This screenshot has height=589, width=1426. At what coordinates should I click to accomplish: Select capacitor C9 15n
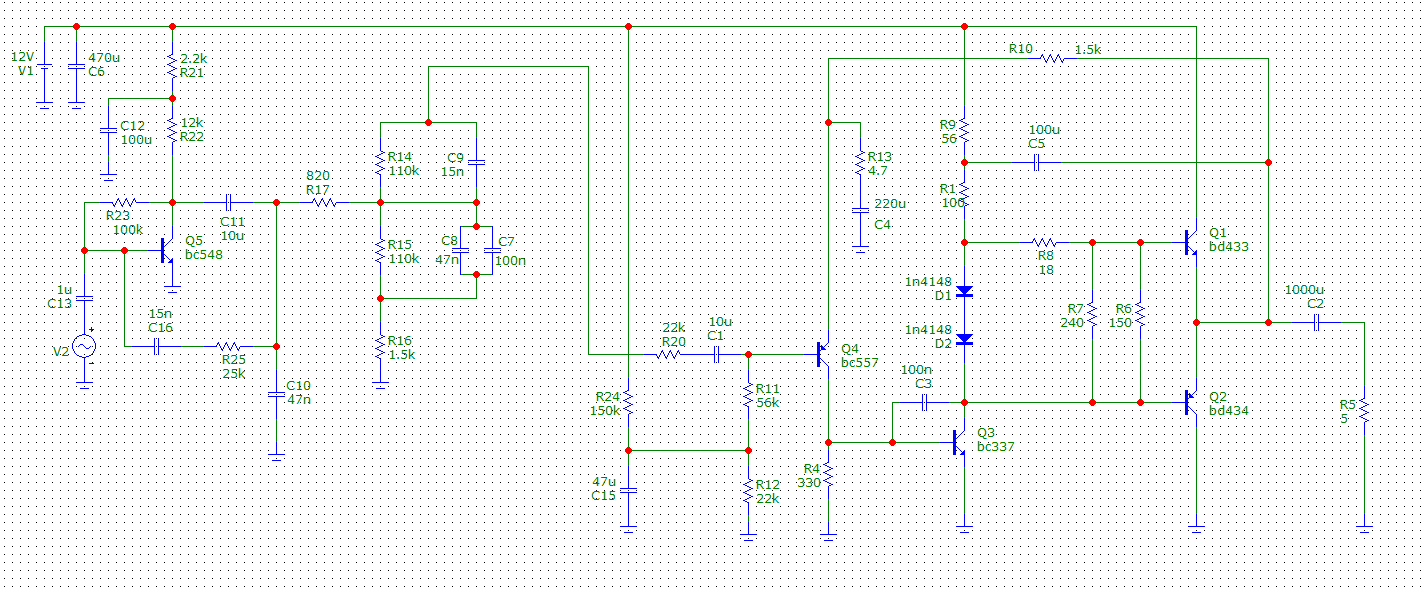pos(476,160)
